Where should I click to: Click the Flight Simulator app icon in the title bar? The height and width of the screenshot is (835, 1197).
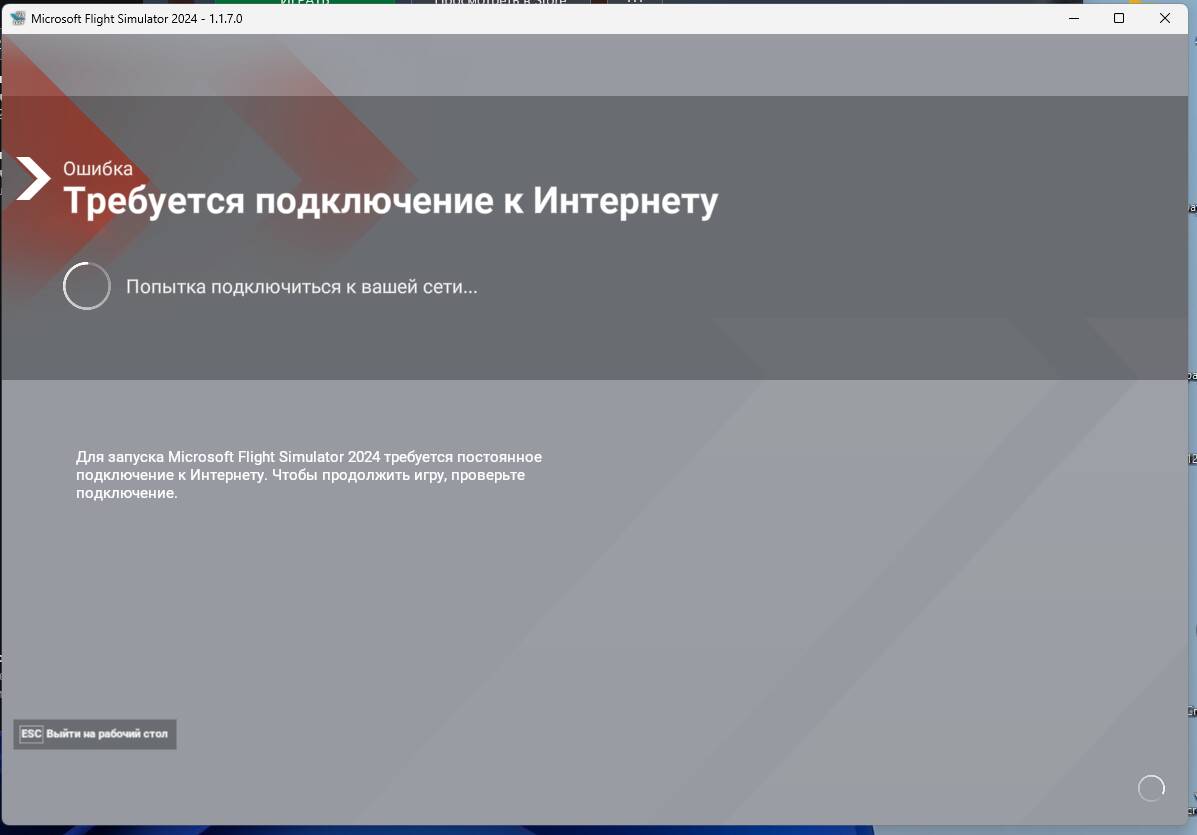pos(18,18)
